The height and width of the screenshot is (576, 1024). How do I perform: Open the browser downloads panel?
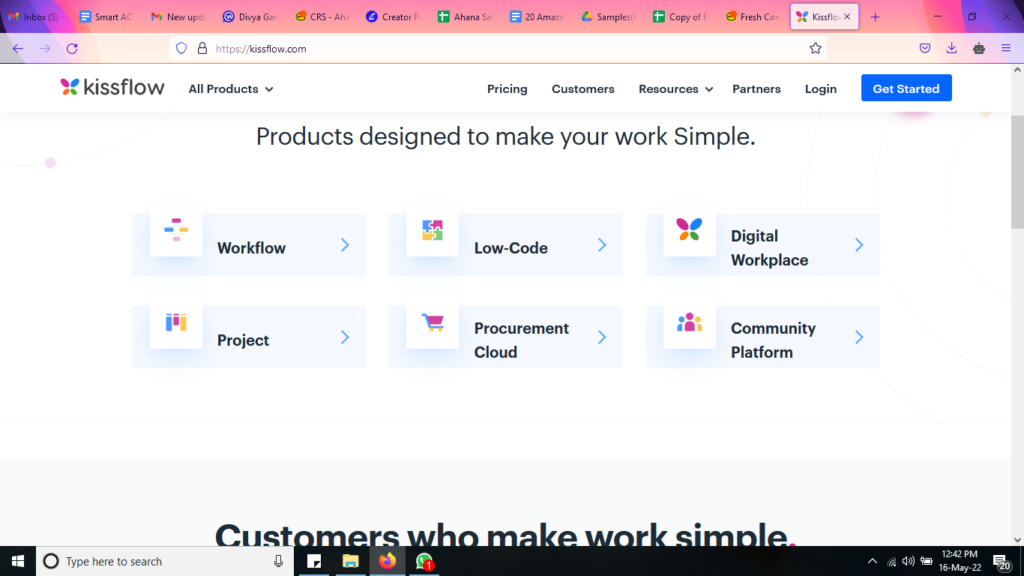[952, 48]
